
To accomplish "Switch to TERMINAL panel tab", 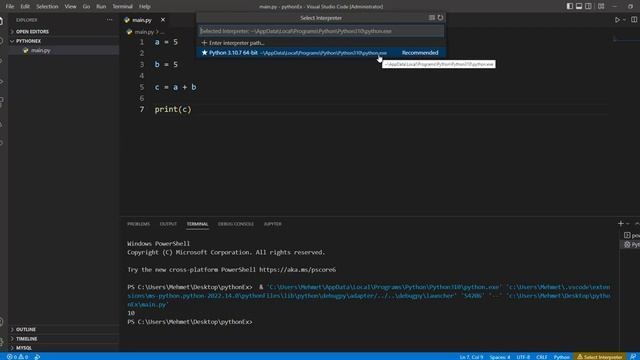I will pyautogui.click(x=198, y=224).
